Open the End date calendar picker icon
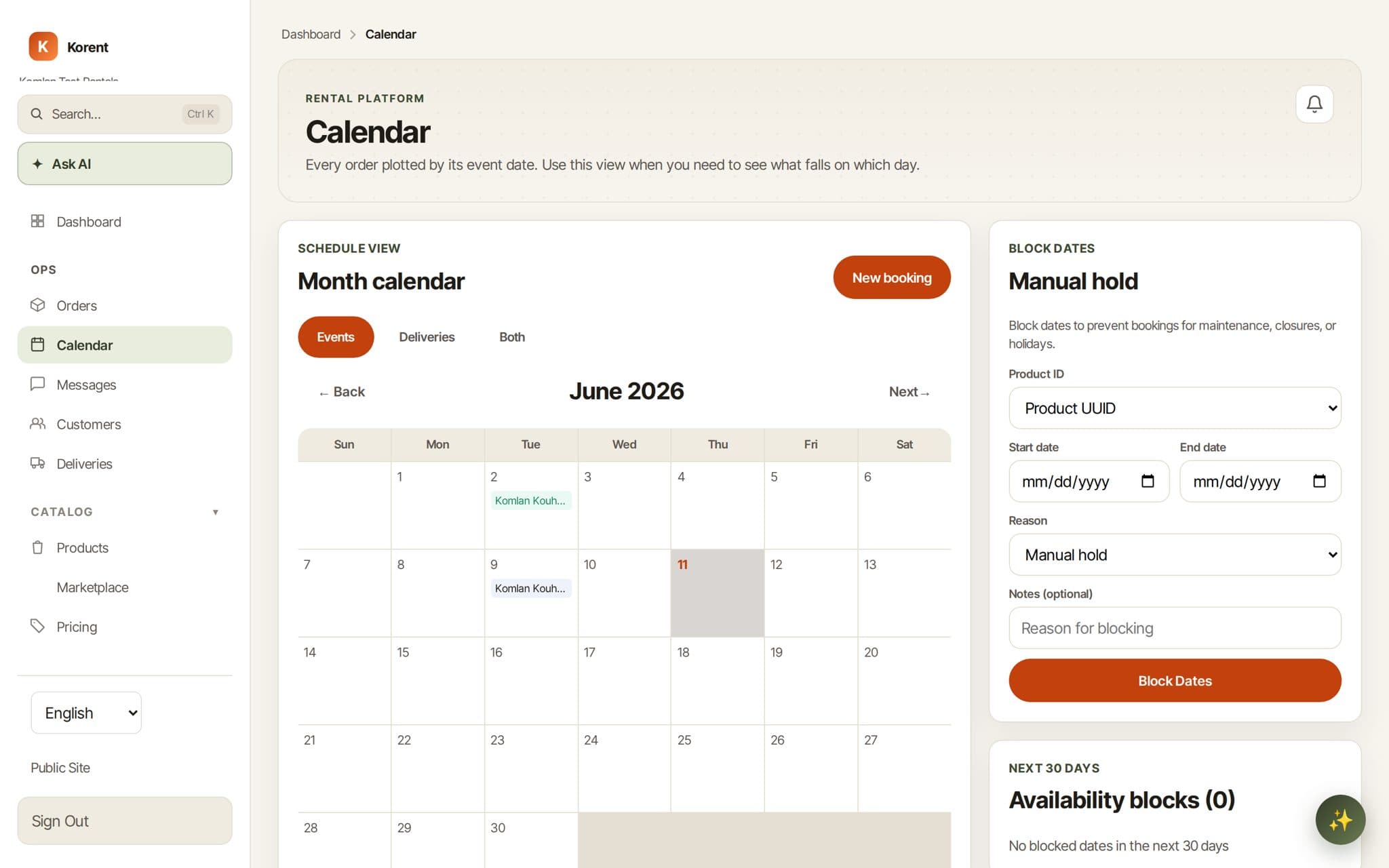Screen dimensions: 1389x868 (x=1319, y=481)
